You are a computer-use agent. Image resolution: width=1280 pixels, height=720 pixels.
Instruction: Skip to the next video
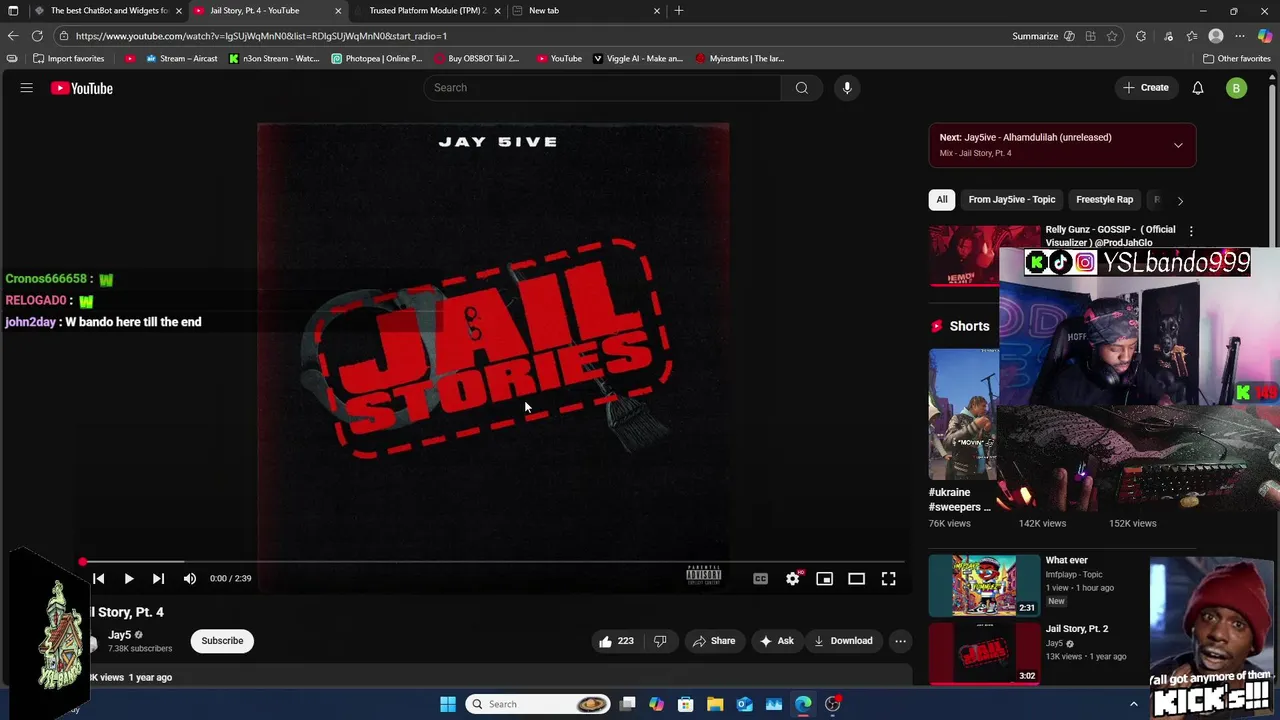point(158,578)
